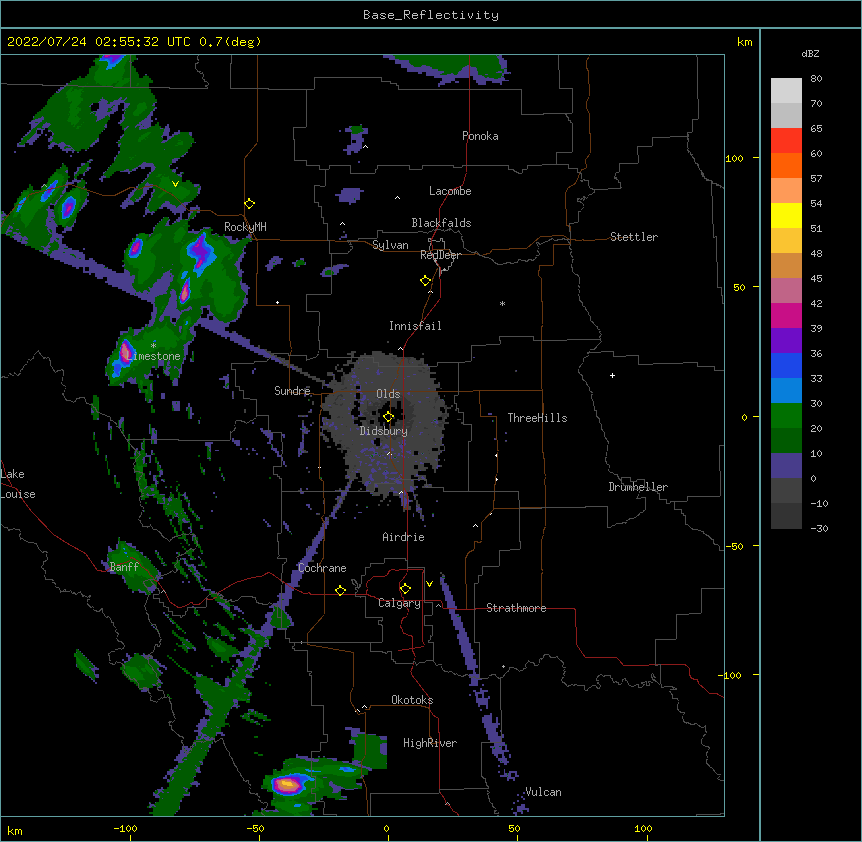This screenshot has width=862, height=842.
Task: Click the yellow diamond marker below RedDeer
Action: (426, 281)
